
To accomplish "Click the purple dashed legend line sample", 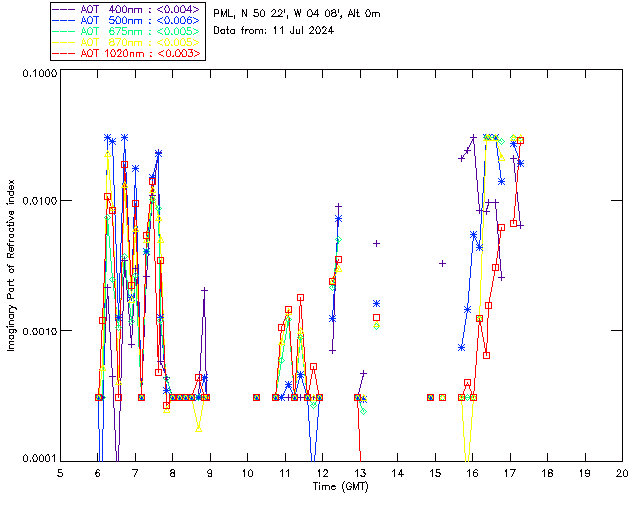I will coord(64,9).
